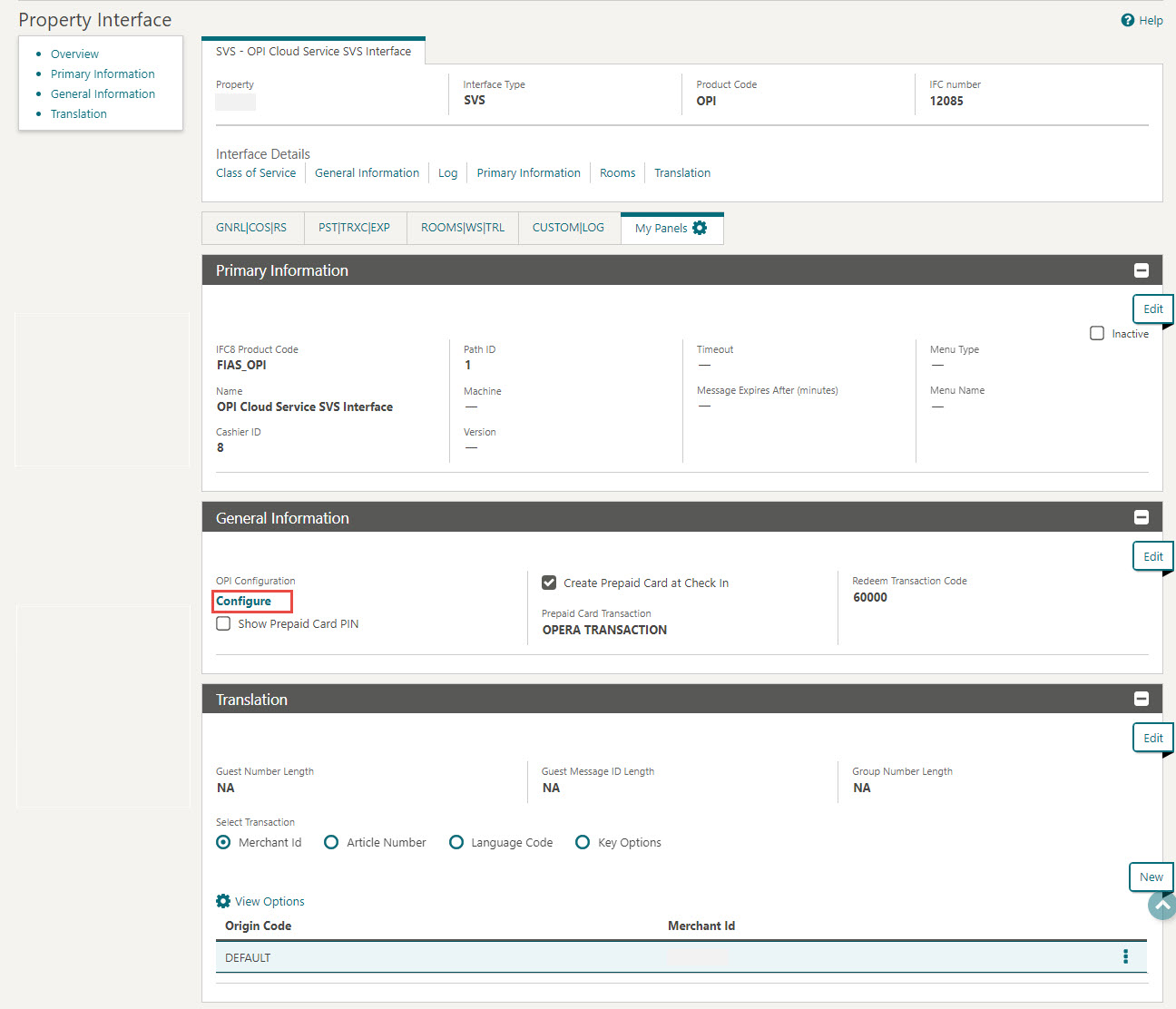The image size is (1176, 1009).
Task: Select SVS - OPI Cloud Service SVS Interface tab
Action: pos(313,51)
